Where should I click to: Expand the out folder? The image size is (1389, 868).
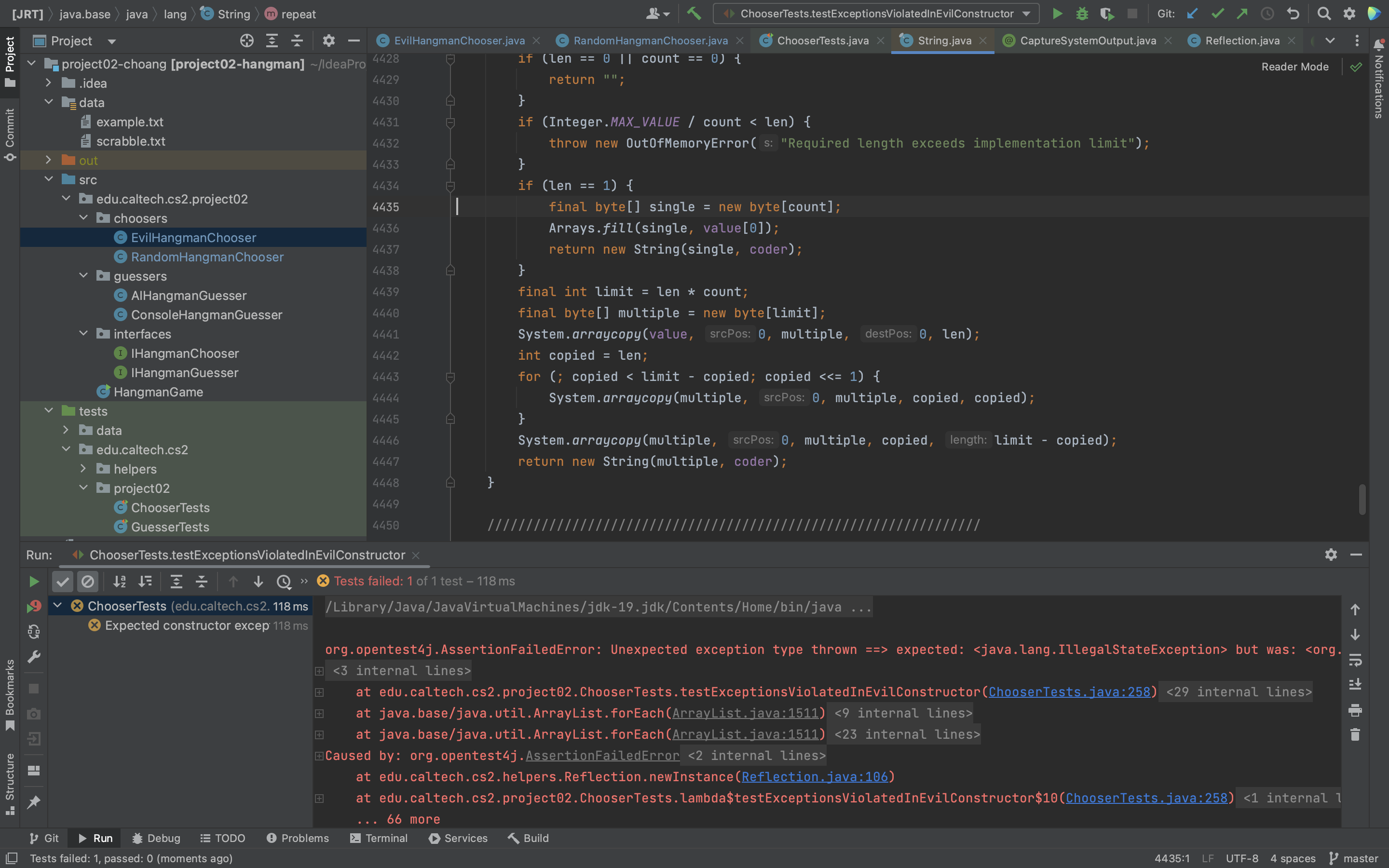49,160
